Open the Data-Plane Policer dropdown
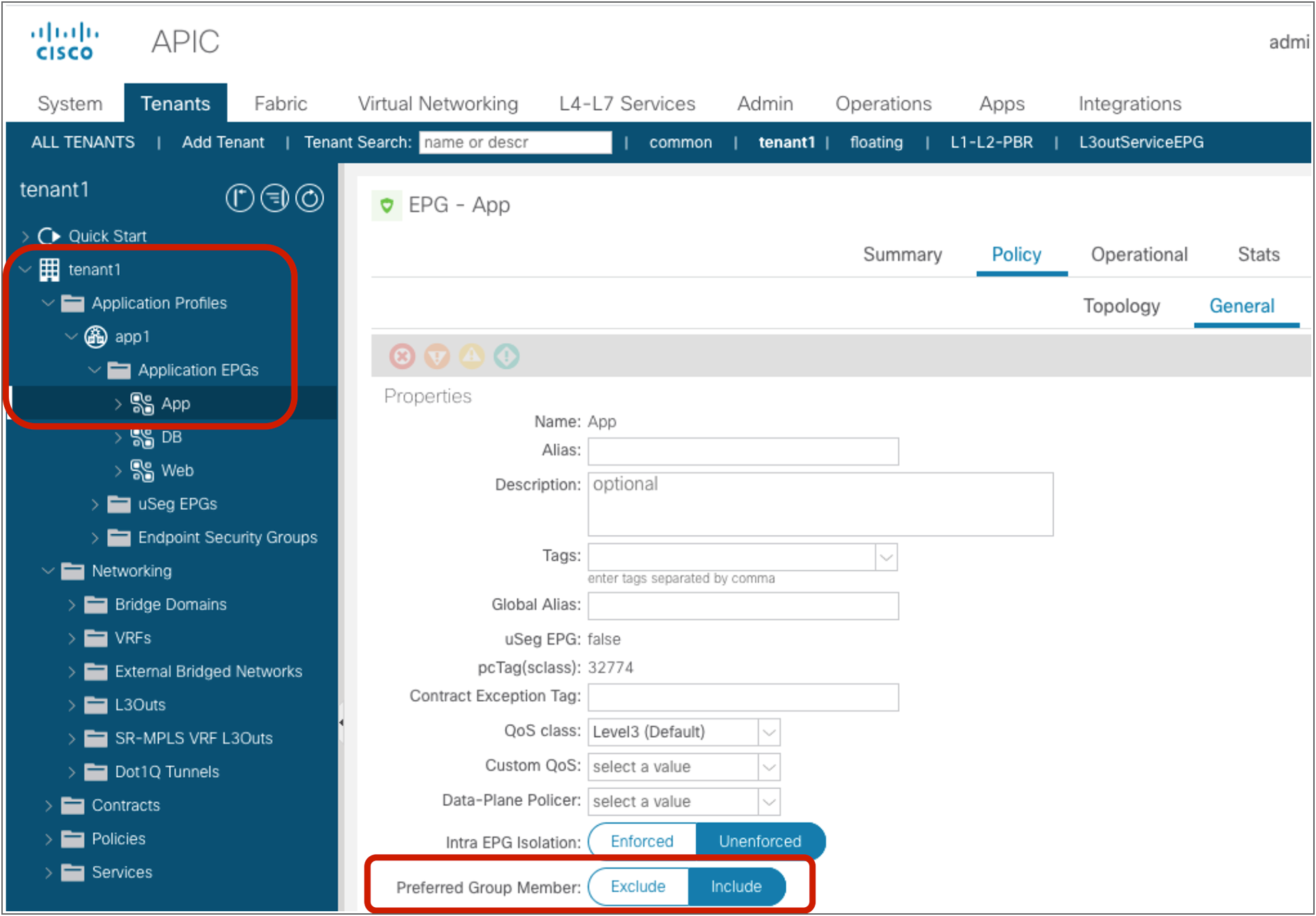 tap(769, 802)
